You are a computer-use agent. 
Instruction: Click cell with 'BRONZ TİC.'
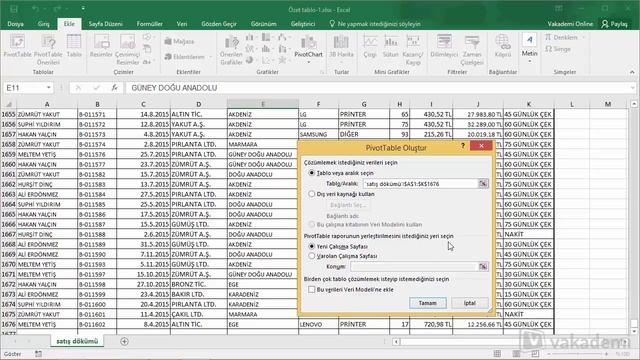pos(198,284)
